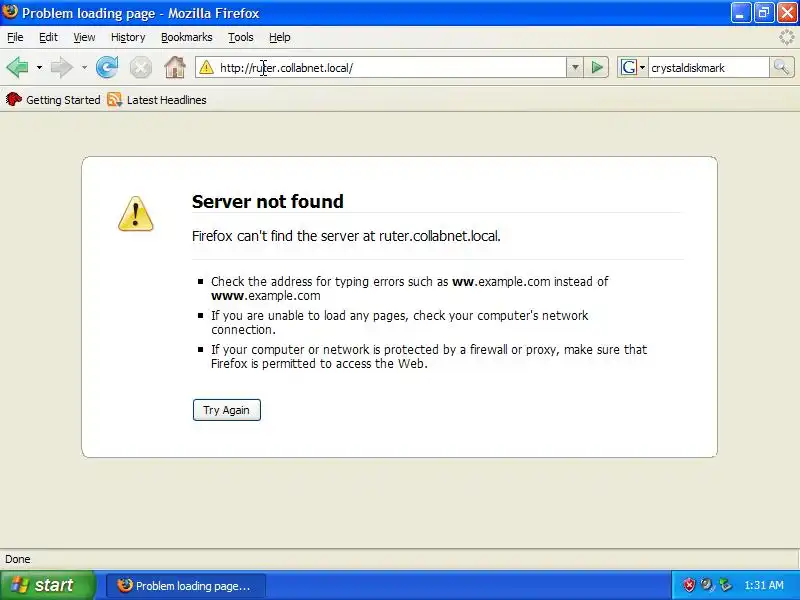Screen dimensions: 800x600
Task: Click the disabled Stop loading icon
Action: [140, 67]
